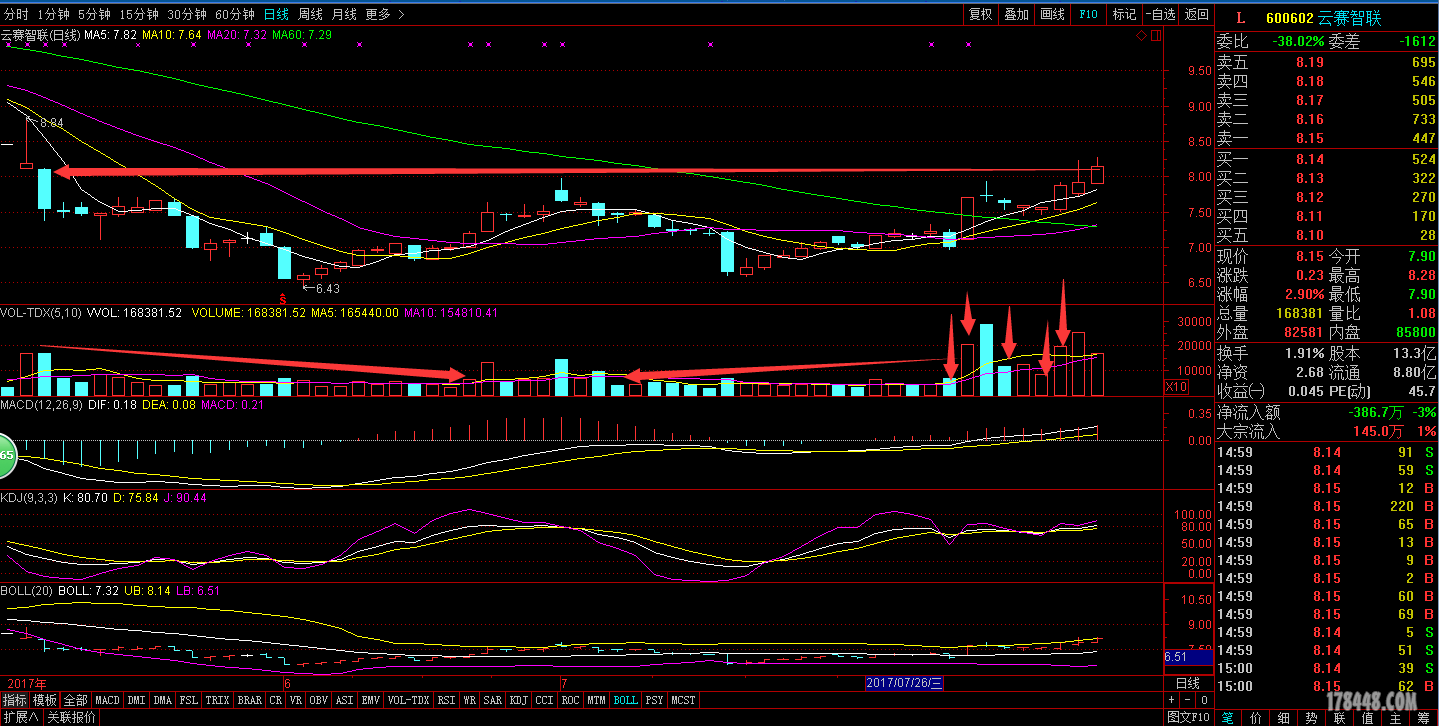1439x726 pixels.
Task: Select the TRIX indicator tab
Action: (x=217, y=700)
